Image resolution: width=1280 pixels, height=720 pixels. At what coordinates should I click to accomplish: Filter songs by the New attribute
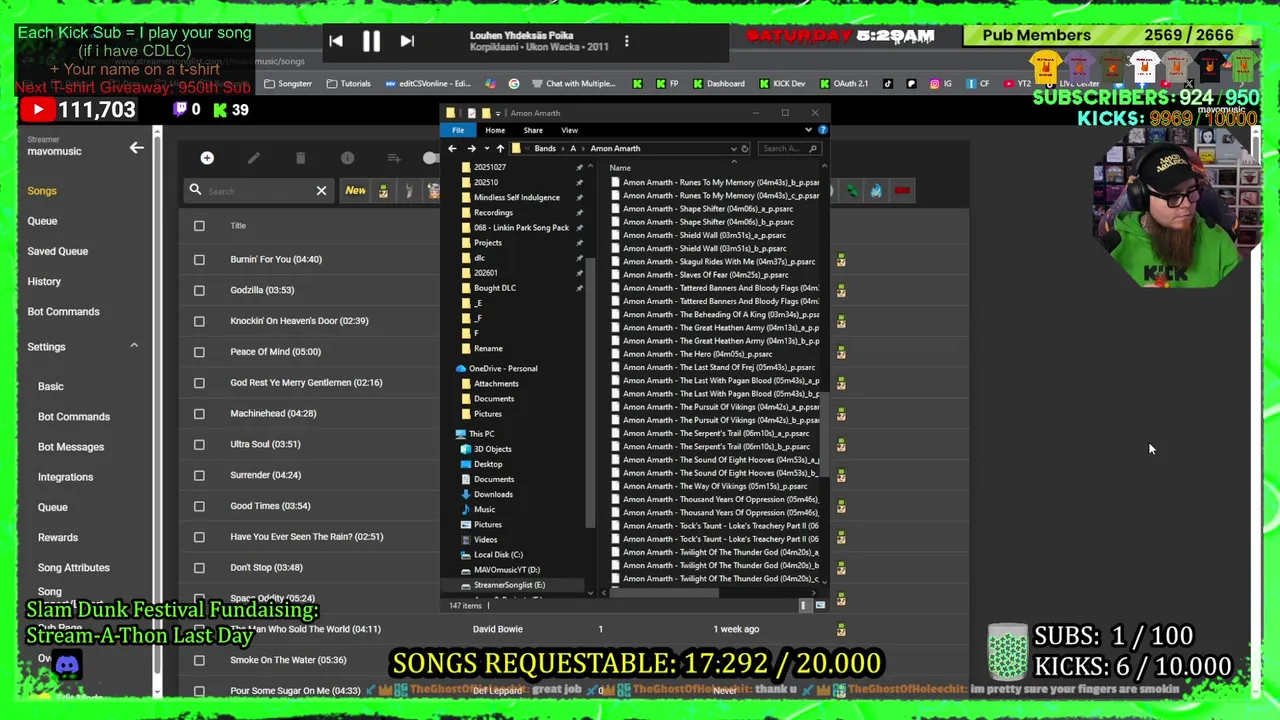pyautogui.click(x=355, y=190)
